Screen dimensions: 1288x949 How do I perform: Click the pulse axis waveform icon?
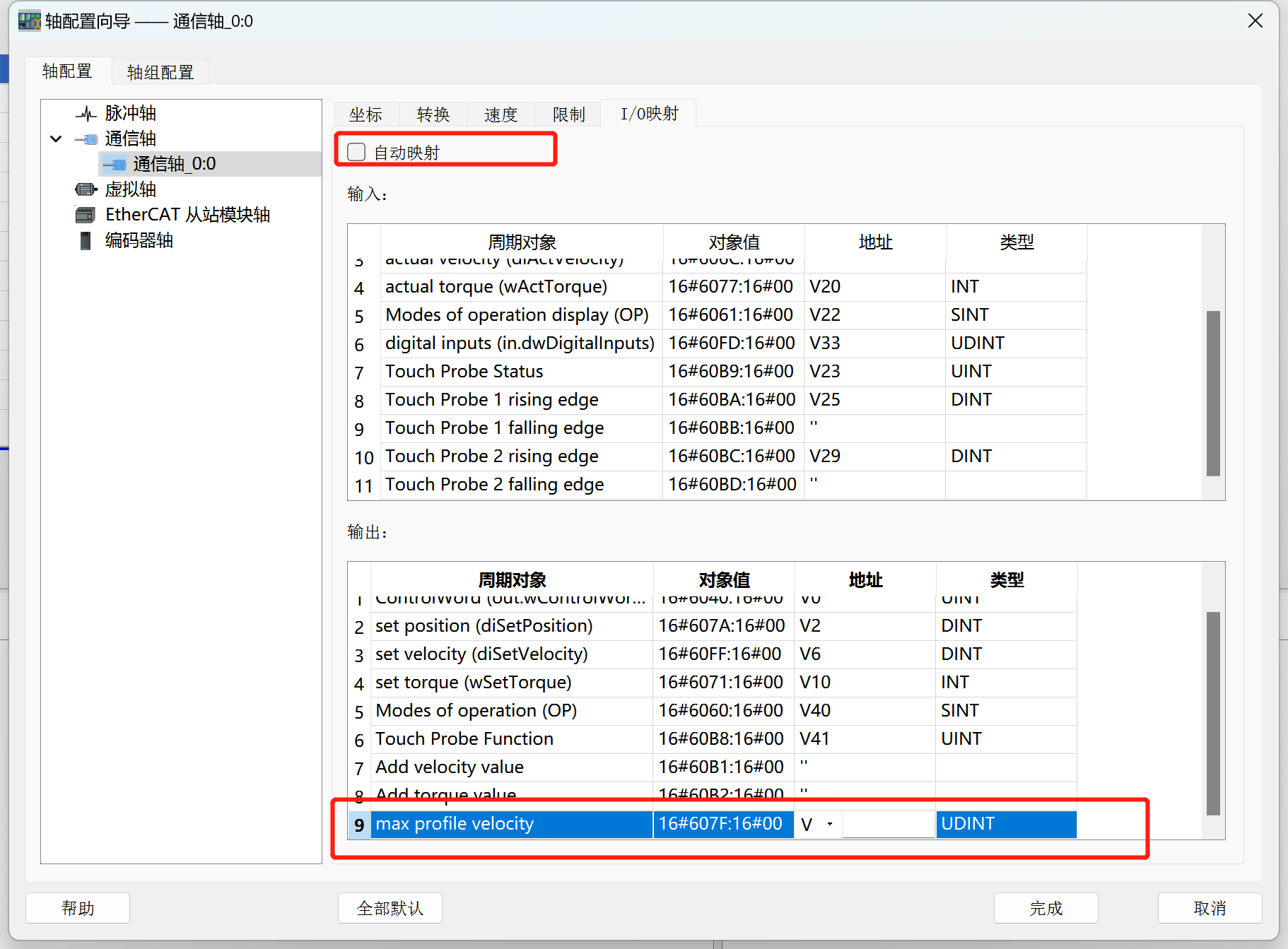tap(86, 114)
